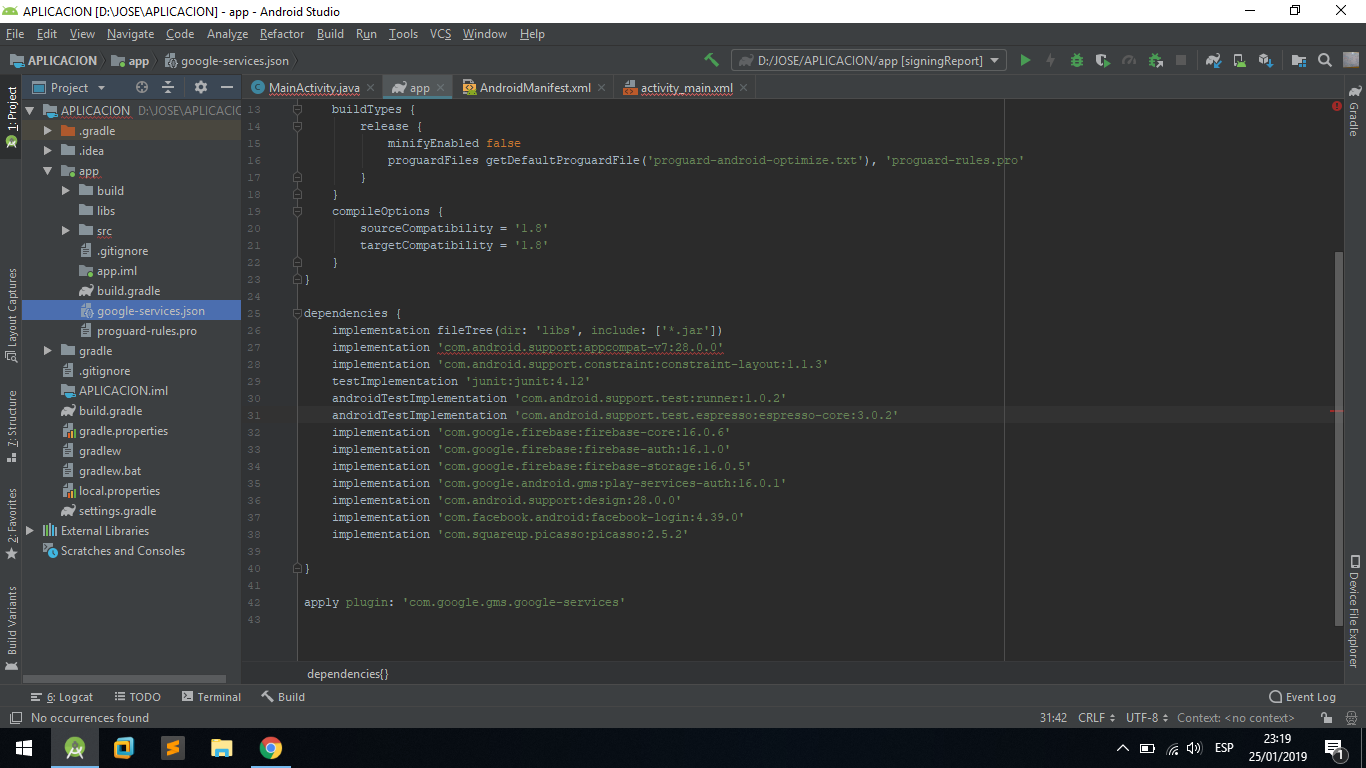1366x768 pixels.
Task: Hide the Project panel with minus icon
Action: (227, 87)
